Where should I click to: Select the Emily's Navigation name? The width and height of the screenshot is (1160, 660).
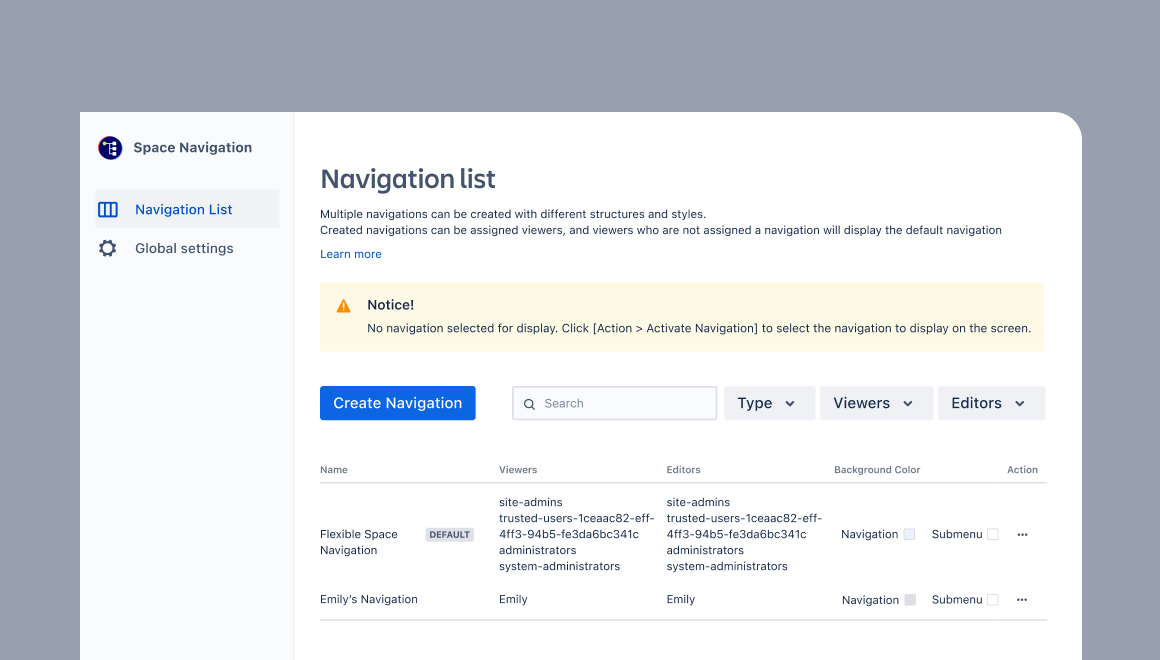(x=368, y=599)
